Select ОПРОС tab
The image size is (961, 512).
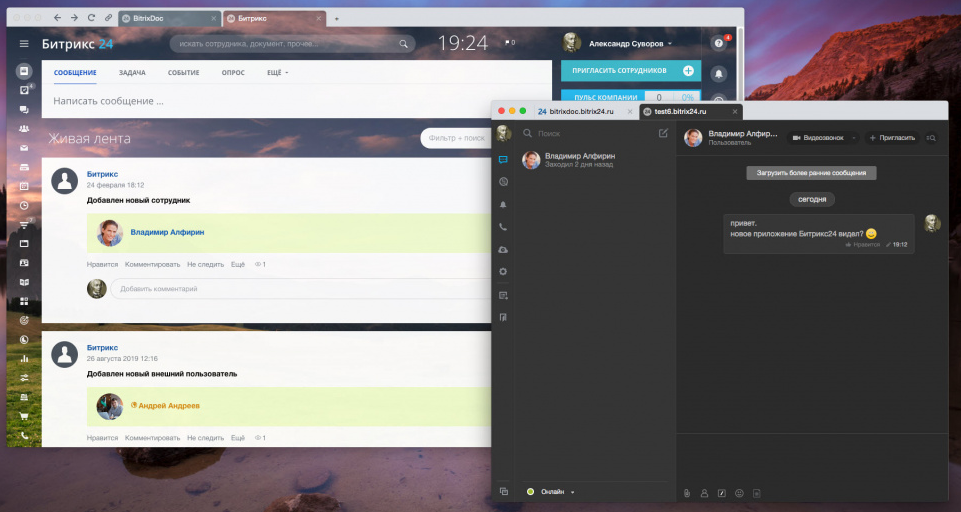pos(233,72)
